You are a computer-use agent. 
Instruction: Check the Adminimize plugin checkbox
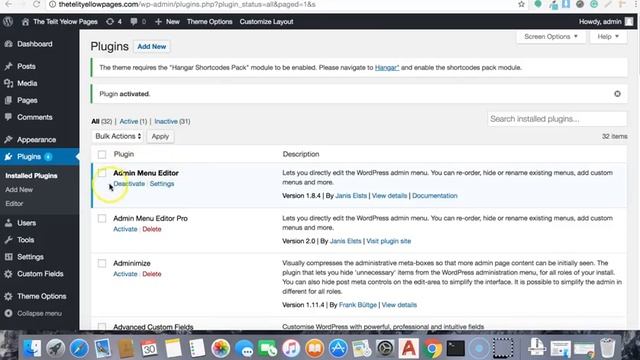tap(102, 263)
